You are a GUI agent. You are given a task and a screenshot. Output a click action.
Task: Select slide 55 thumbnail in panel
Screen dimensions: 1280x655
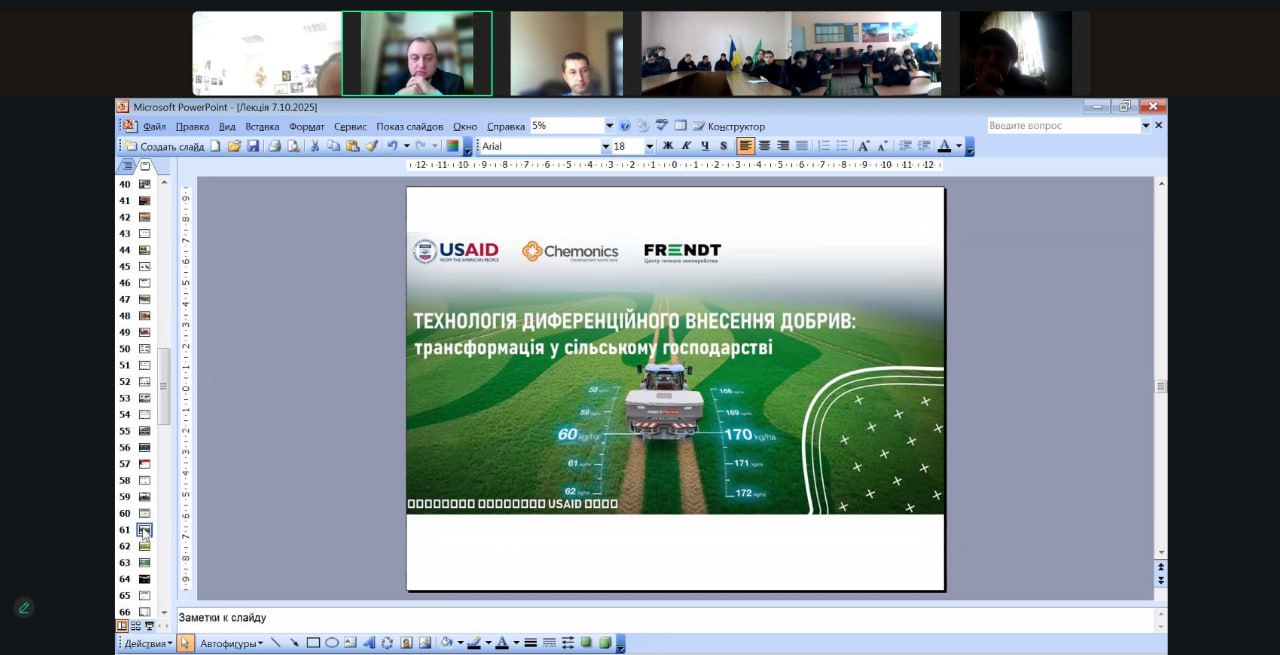coord(144,431)
